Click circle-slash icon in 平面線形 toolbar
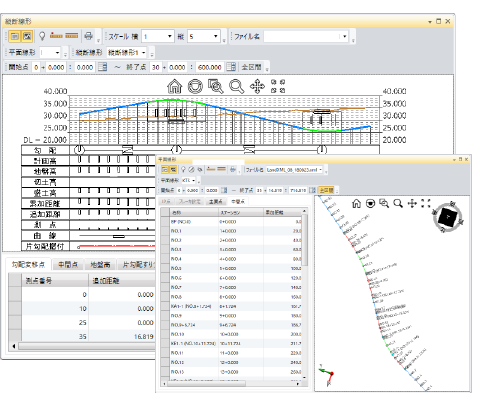Screen dimensions: 480x400 (x=191, y=169)
